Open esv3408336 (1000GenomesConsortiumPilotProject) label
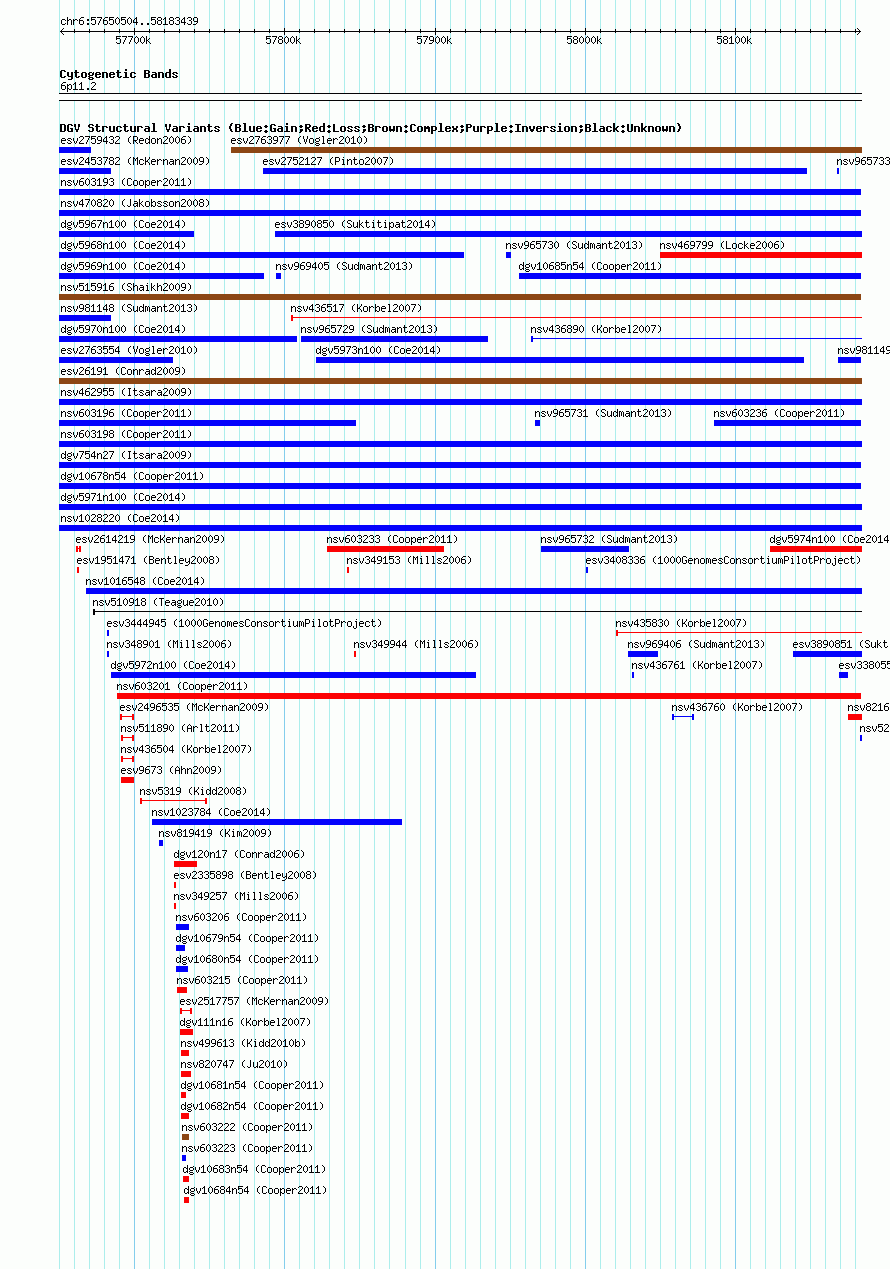890x1269 pixels. point(723,560)
